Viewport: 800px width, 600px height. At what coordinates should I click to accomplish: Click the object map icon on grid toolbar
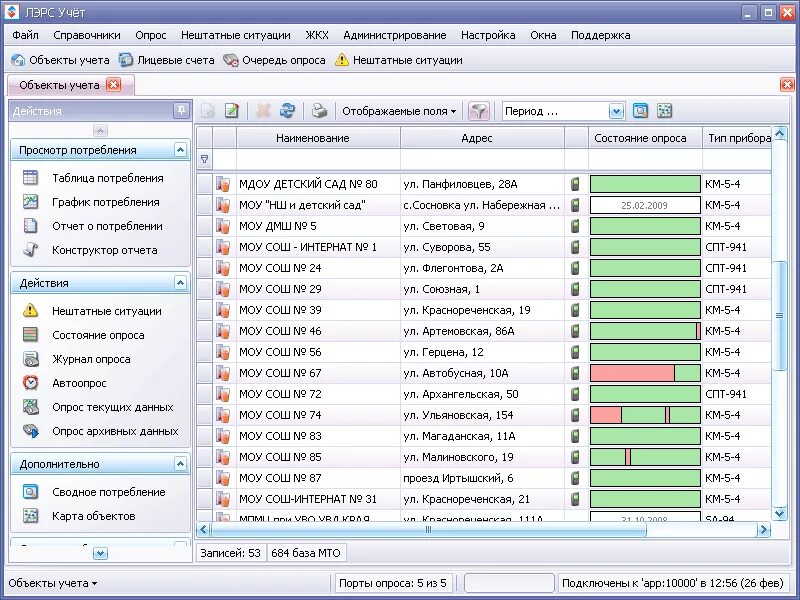(664, 111)
